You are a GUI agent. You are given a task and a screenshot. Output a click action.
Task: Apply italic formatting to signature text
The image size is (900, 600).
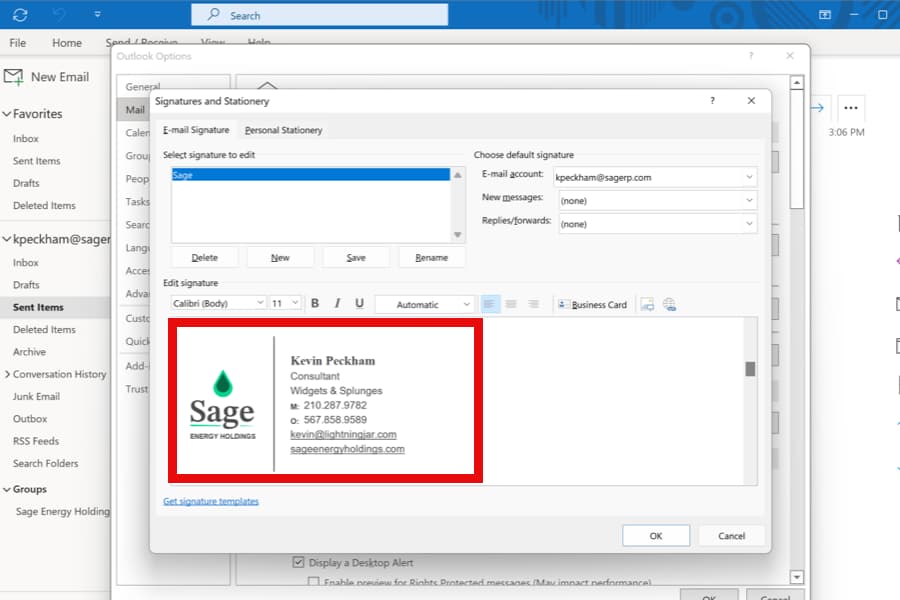[338, 303]
